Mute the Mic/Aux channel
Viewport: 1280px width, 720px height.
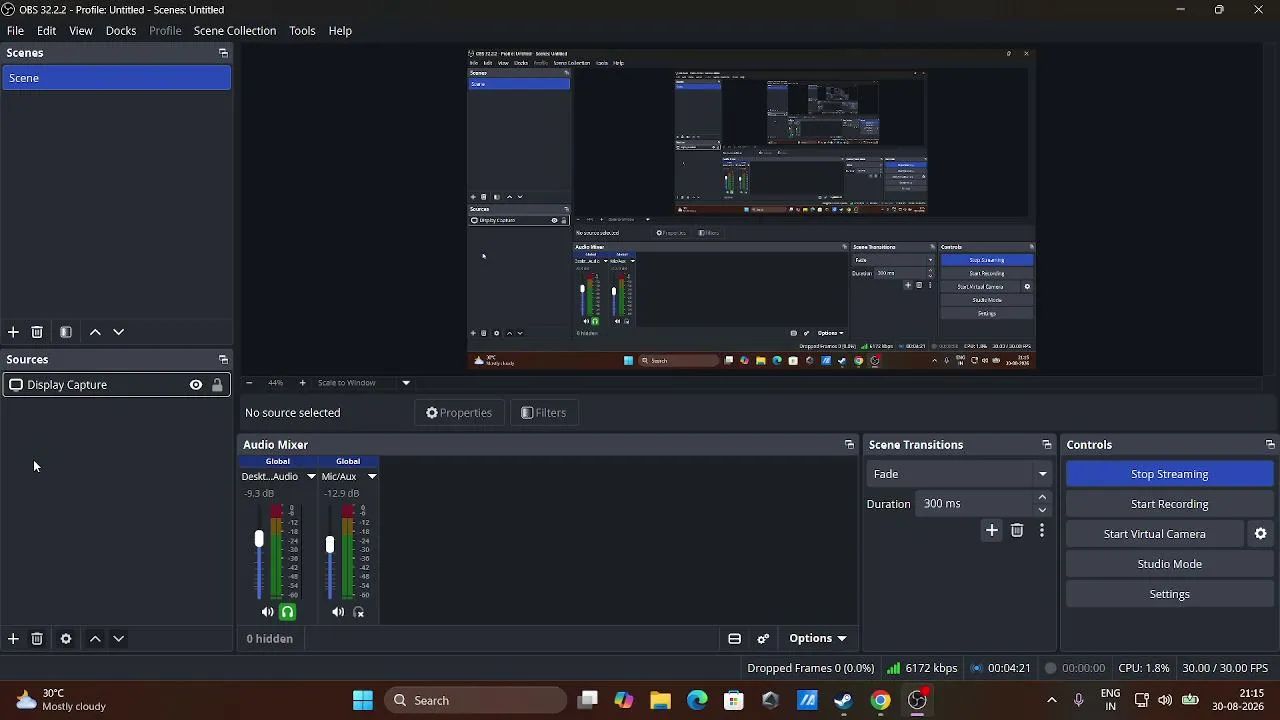coord(338,612)
